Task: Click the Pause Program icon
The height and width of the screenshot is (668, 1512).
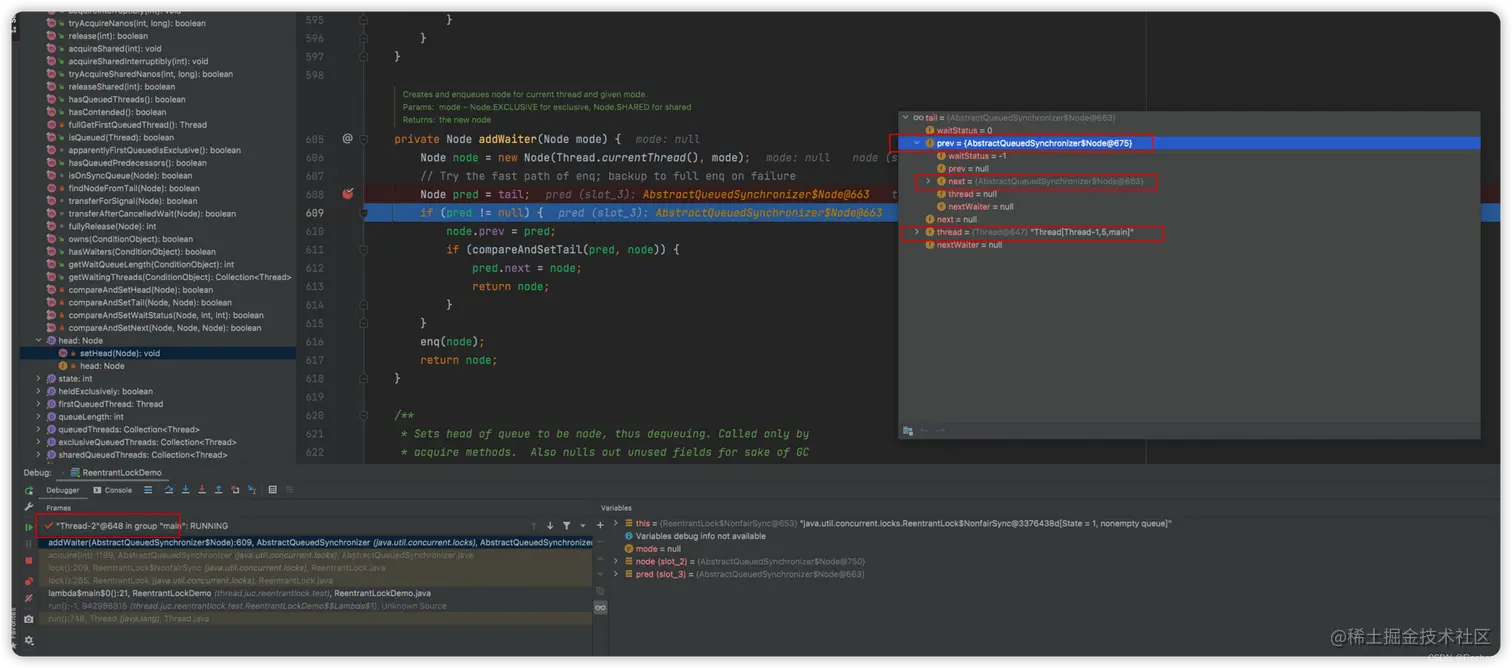Action: (28, 544)
